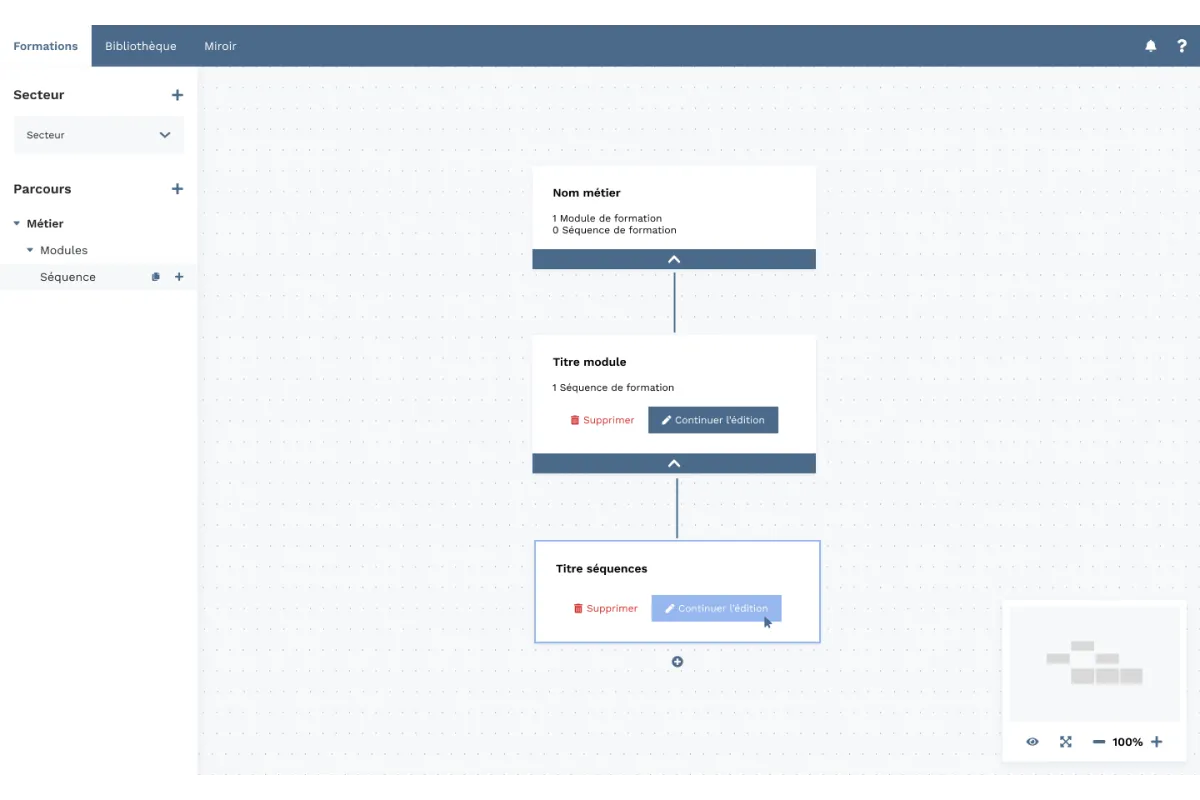Click Supprimer on Titre module
This screenshot has width=1200, height=800.
click(x=602, y=420)
